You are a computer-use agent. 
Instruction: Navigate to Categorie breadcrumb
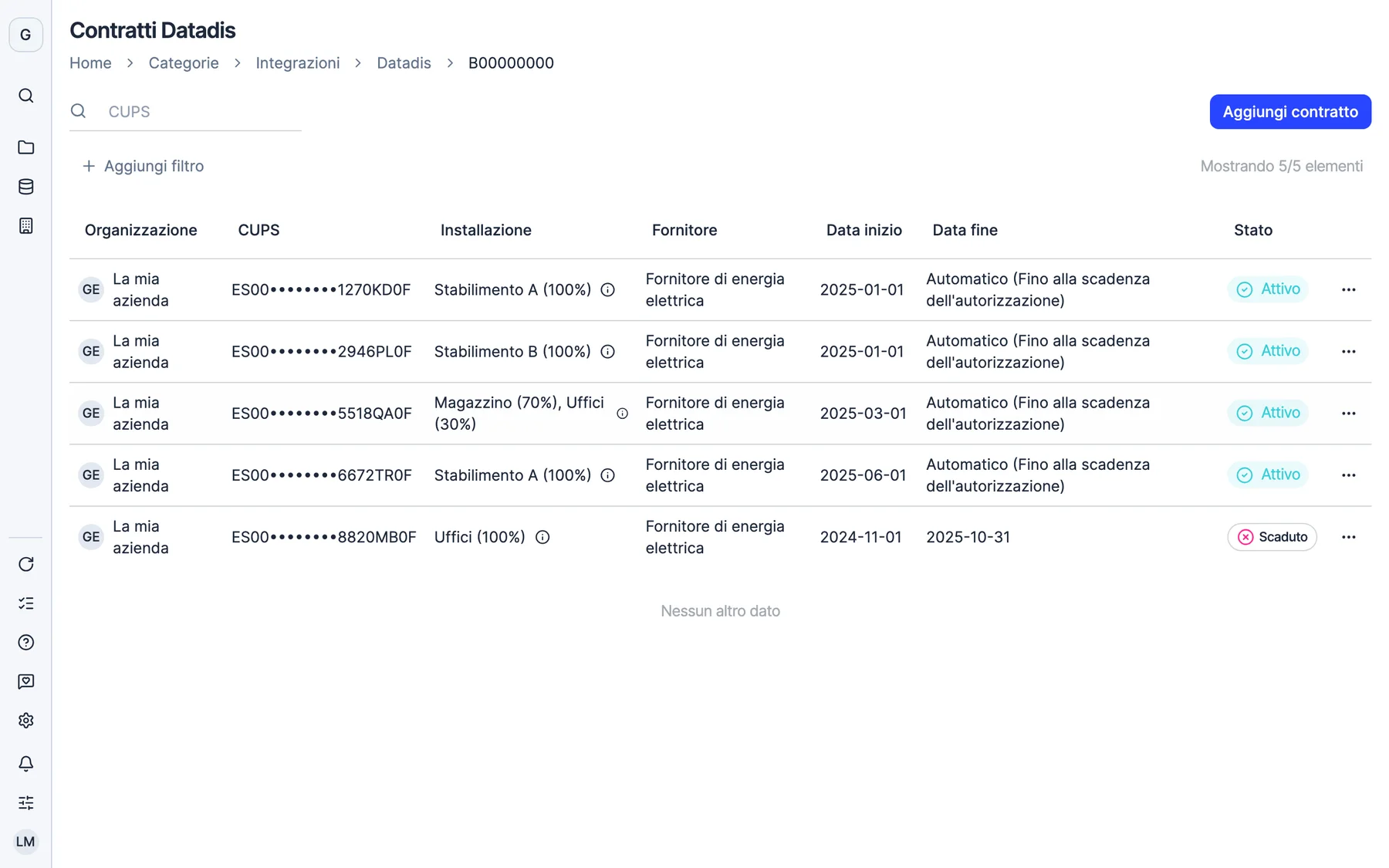click(x=184, y=63)
